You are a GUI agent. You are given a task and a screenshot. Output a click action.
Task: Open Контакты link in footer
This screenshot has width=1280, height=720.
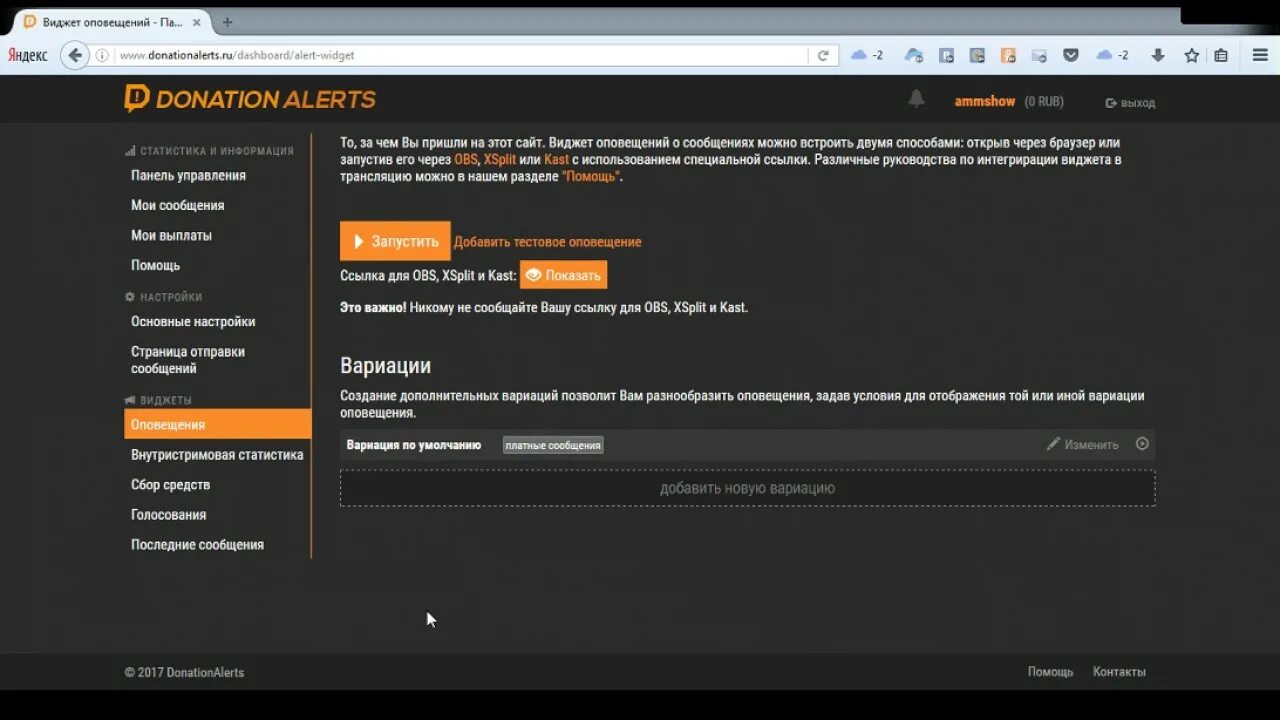(1119, 672)
